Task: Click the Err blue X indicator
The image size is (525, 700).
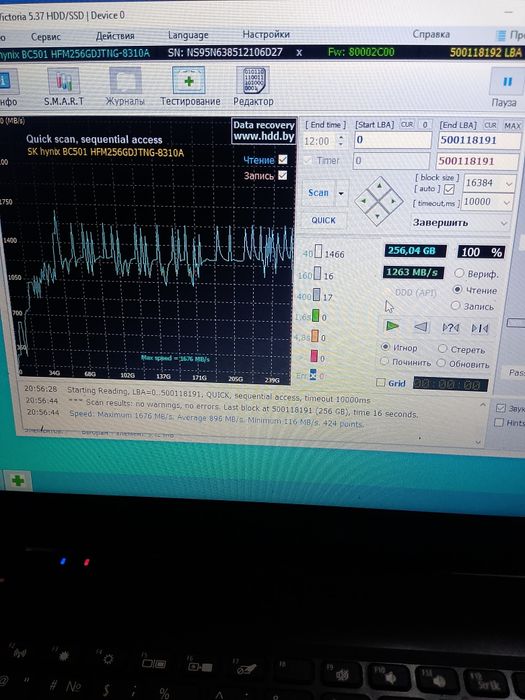Action: coord(313,375)
